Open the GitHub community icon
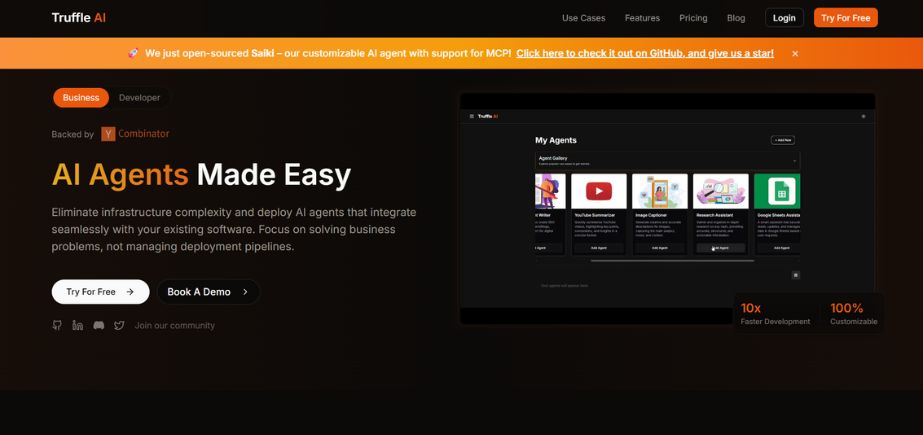The width and height of the screenshot is (923, 435). click(57, 325)
